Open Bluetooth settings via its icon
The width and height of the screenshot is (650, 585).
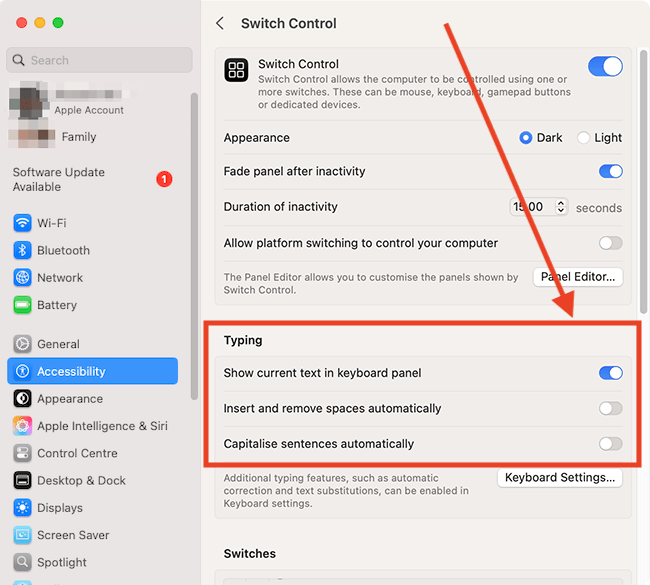tap(22, 250)
